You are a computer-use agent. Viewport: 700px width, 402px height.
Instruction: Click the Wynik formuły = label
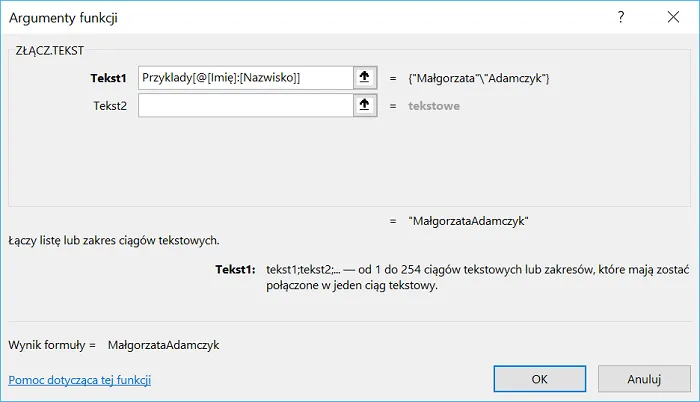tap(51, 345)
